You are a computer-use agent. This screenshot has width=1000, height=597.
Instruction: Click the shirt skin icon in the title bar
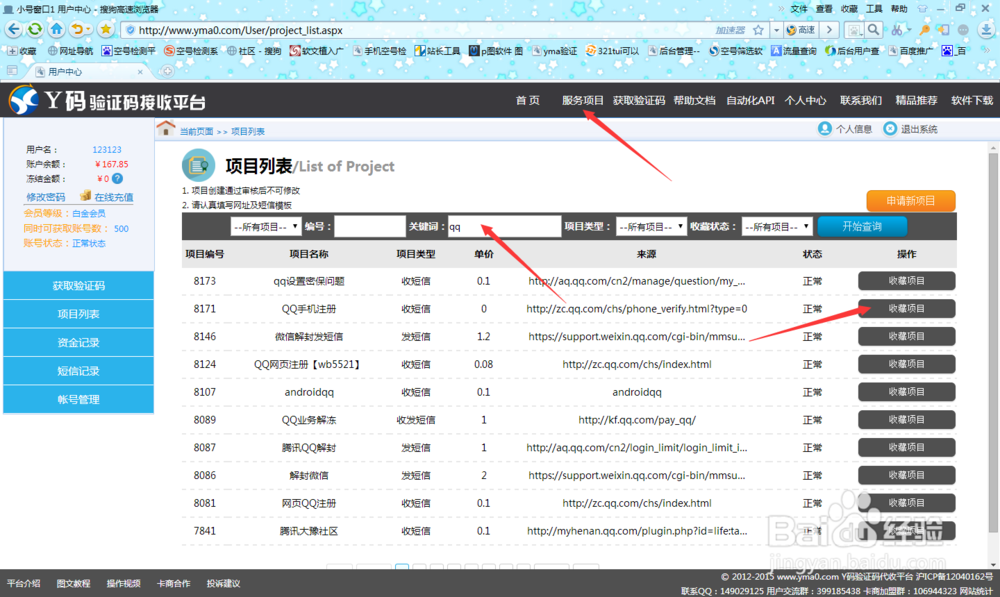[922, 9]
